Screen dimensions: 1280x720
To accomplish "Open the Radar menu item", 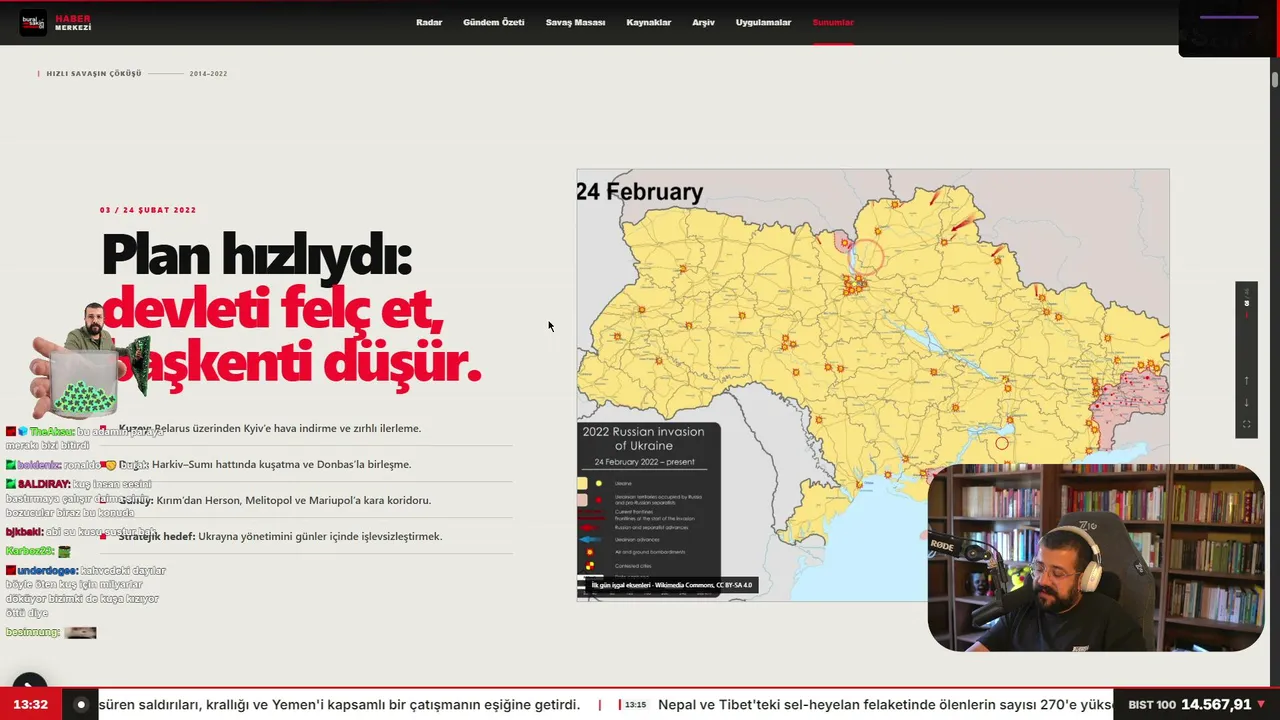I will (429, 22).
